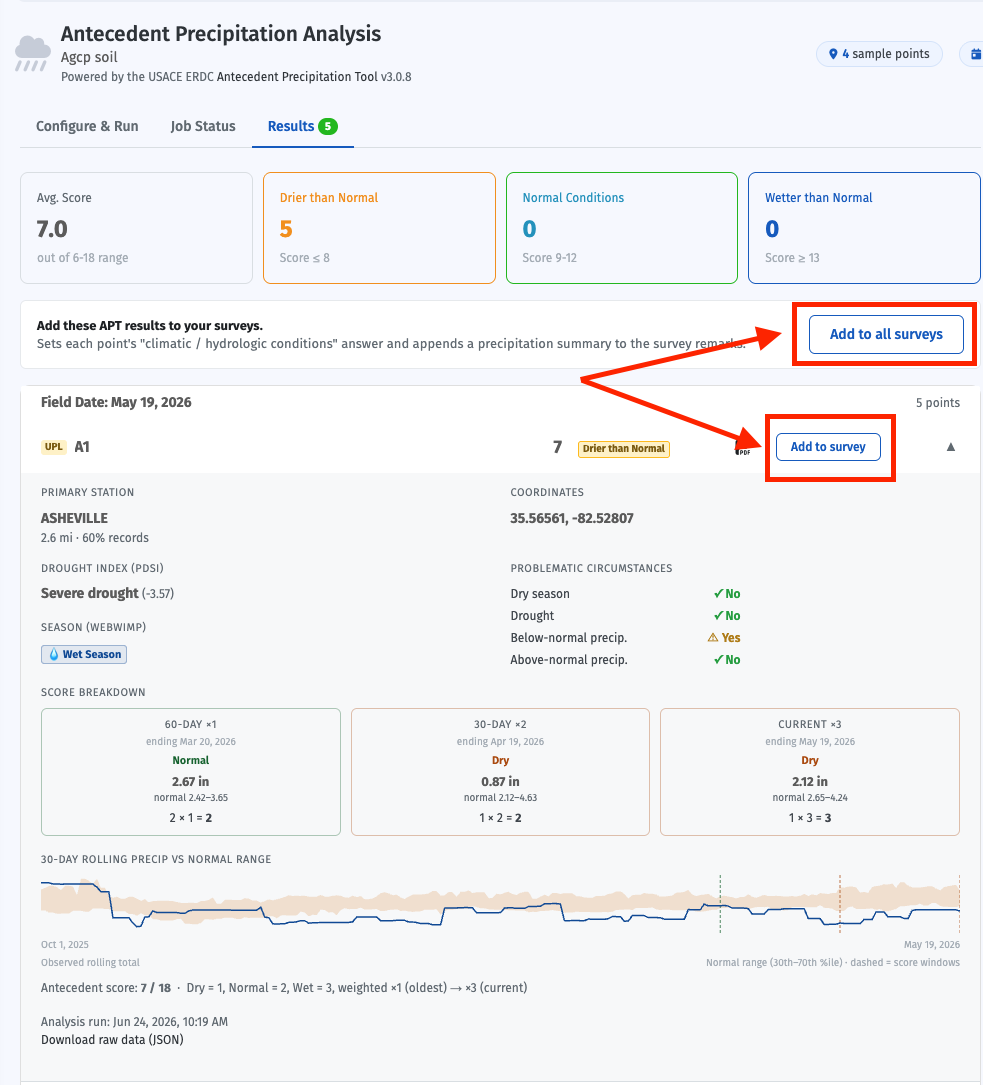Click the 2.6 mi · 60% records text
983x1085 pixels.
point(95,538)
